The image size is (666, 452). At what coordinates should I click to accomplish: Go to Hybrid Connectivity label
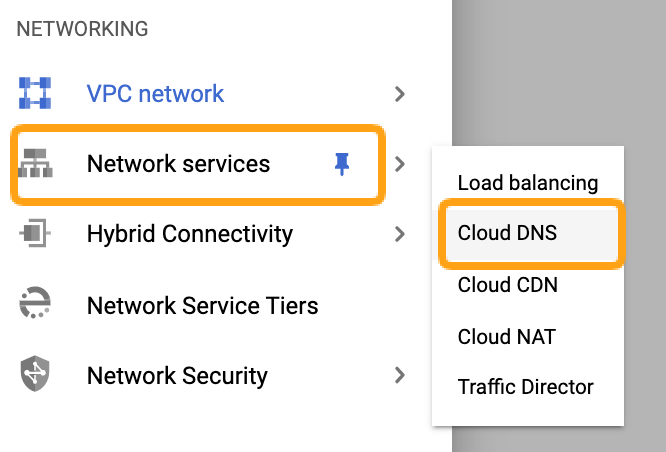pyautogui.click(x=189, y=234)
